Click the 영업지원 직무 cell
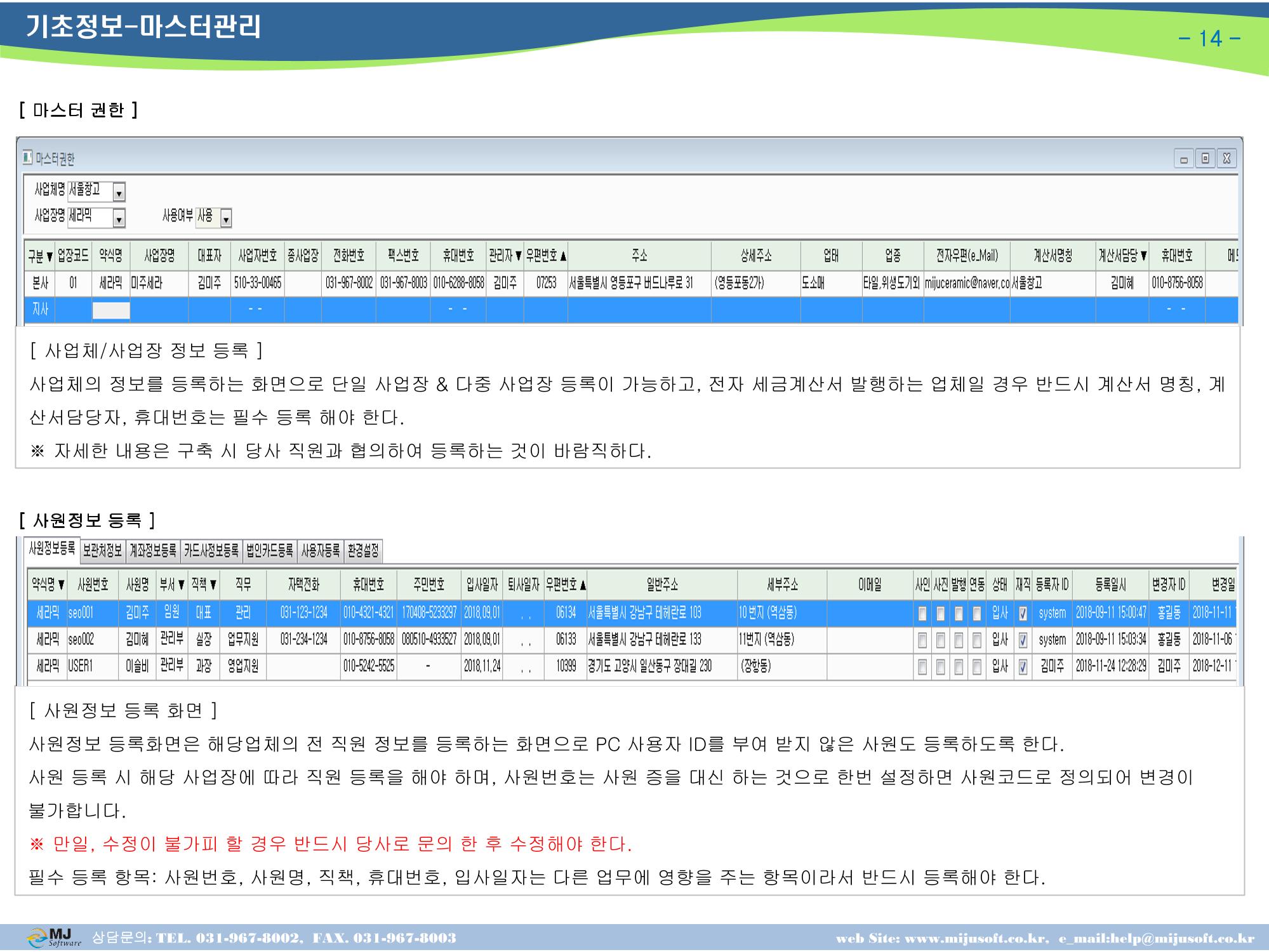This screenshot has height=952, width=1269. [x=243, y=667]
